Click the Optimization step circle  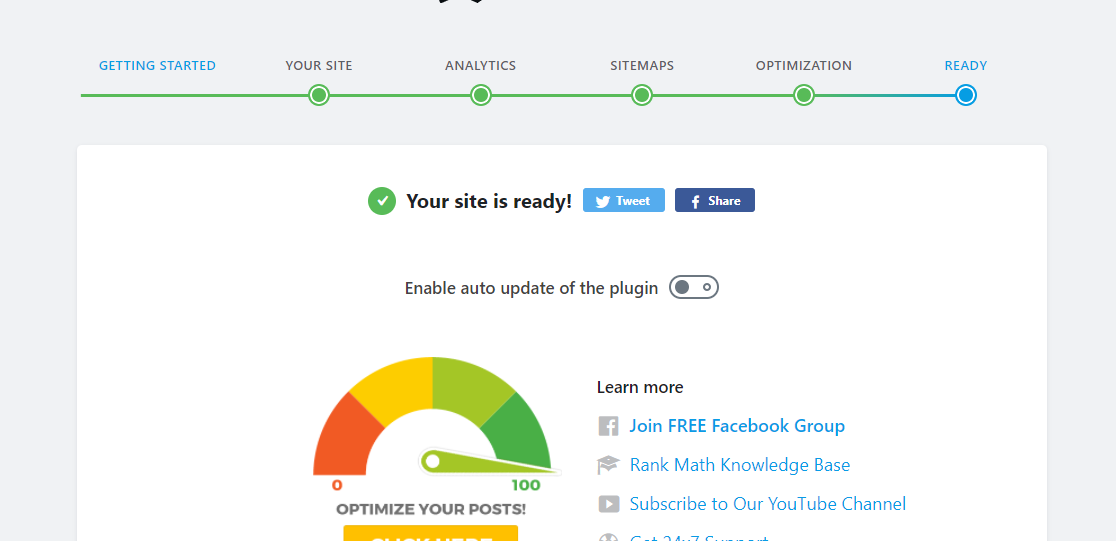point(804,95)
